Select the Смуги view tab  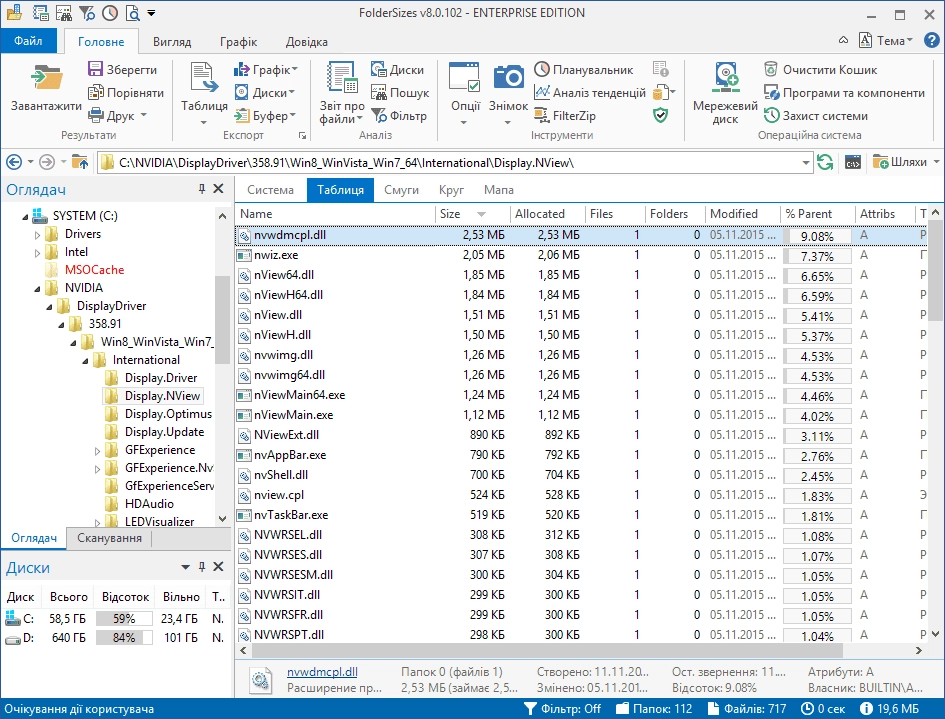coord(401,190)
